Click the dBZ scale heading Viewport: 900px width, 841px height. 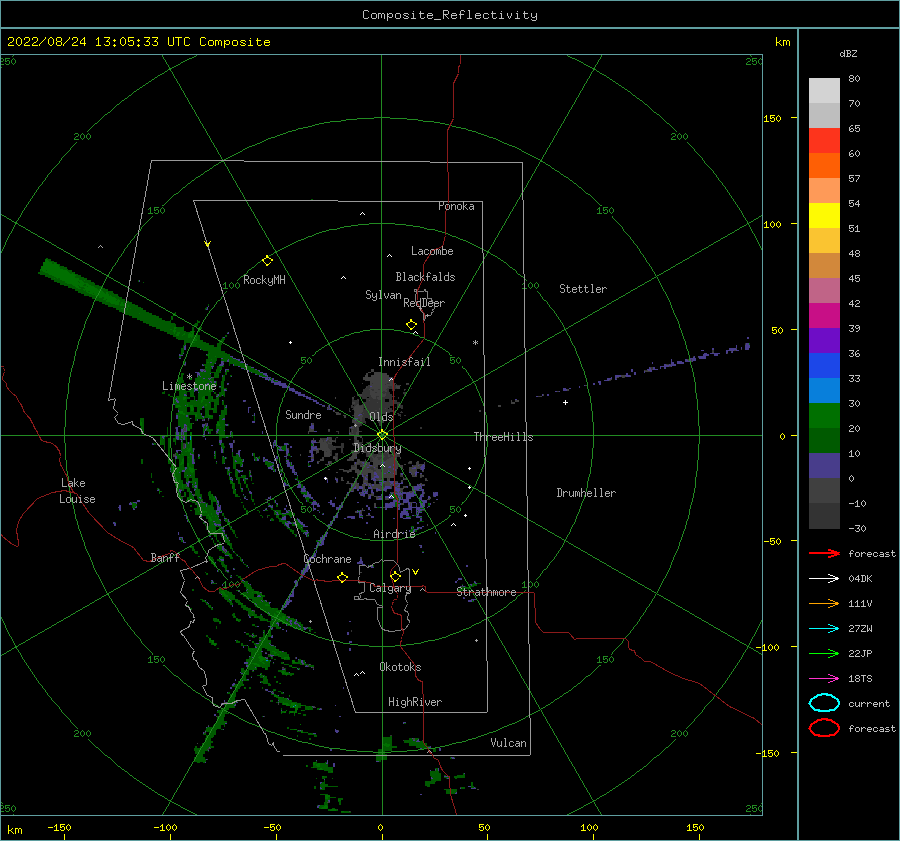click(848, 53)
